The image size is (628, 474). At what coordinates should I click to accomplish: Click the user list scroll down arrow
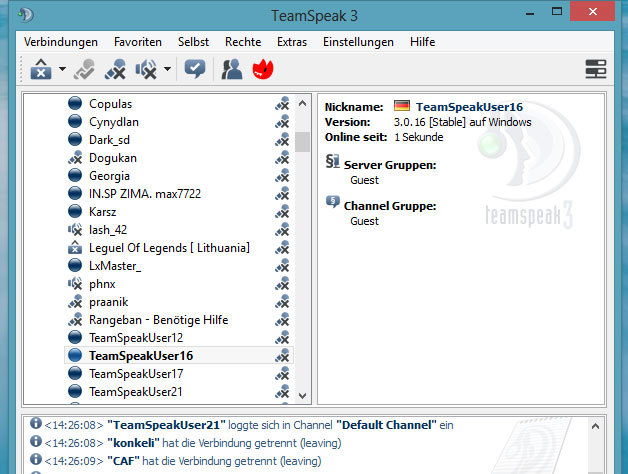(302, 395)
